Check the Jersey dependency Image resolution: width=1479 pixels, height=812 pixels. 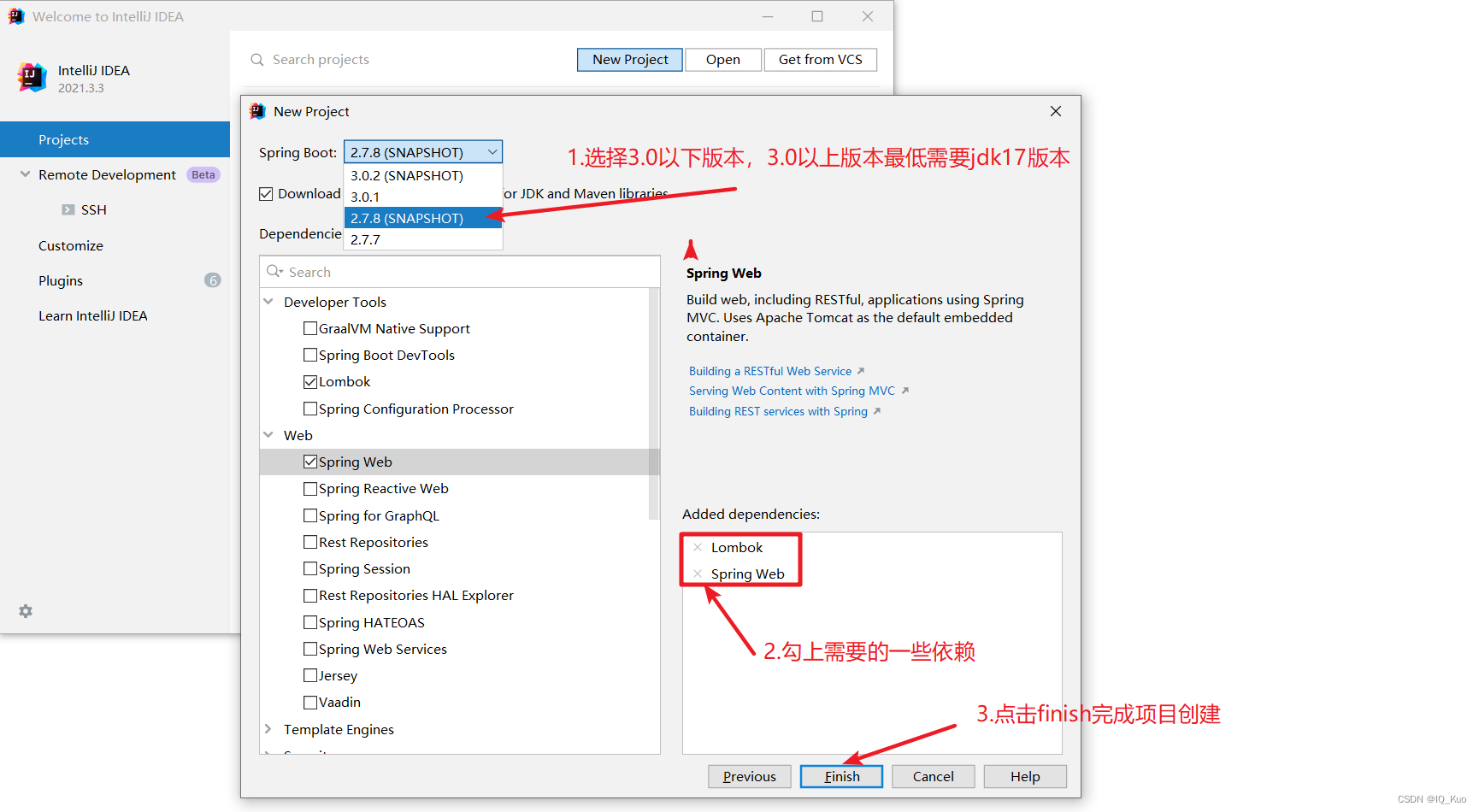310,675
